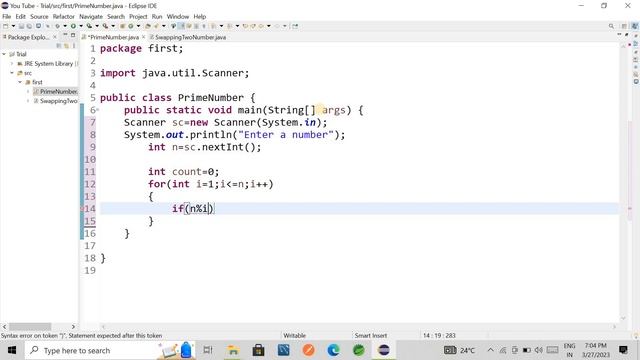Minimize the editor area
The image size is (640, 360).
click(x=620, y=34)
